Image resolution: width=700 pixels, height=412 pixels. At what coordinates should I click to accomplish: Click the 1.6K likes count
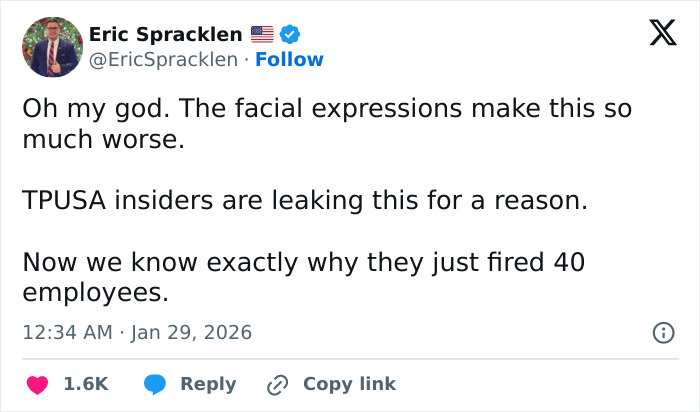coord(85,384)
